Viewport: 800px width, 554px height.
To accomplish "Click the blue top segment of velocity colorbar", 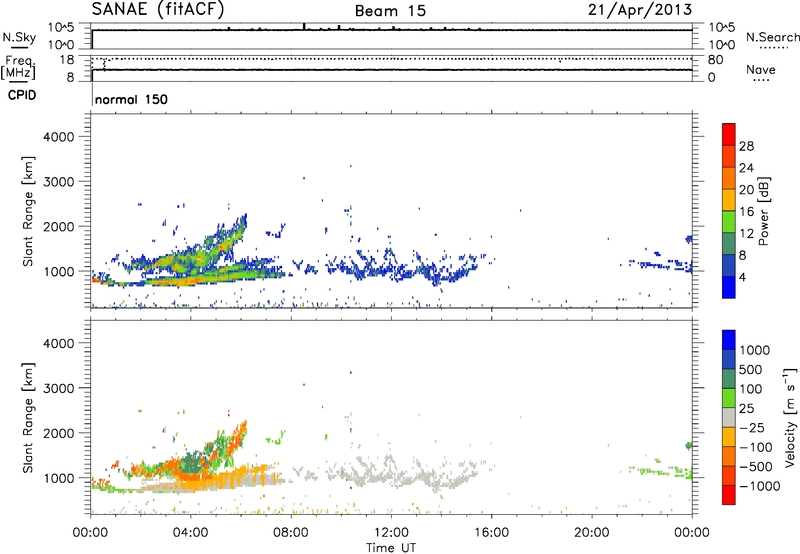I will (x=729, y=340).
